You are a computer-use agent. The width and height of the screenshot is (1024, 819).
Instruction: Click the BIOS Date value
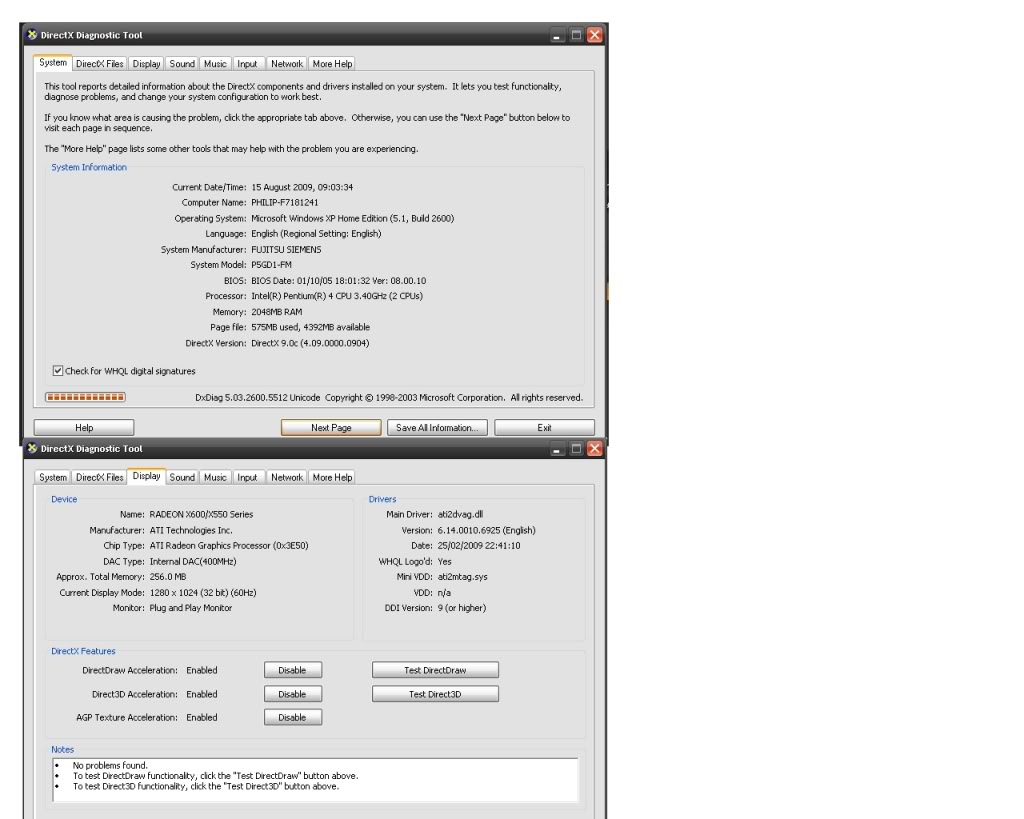coord(338,281)
